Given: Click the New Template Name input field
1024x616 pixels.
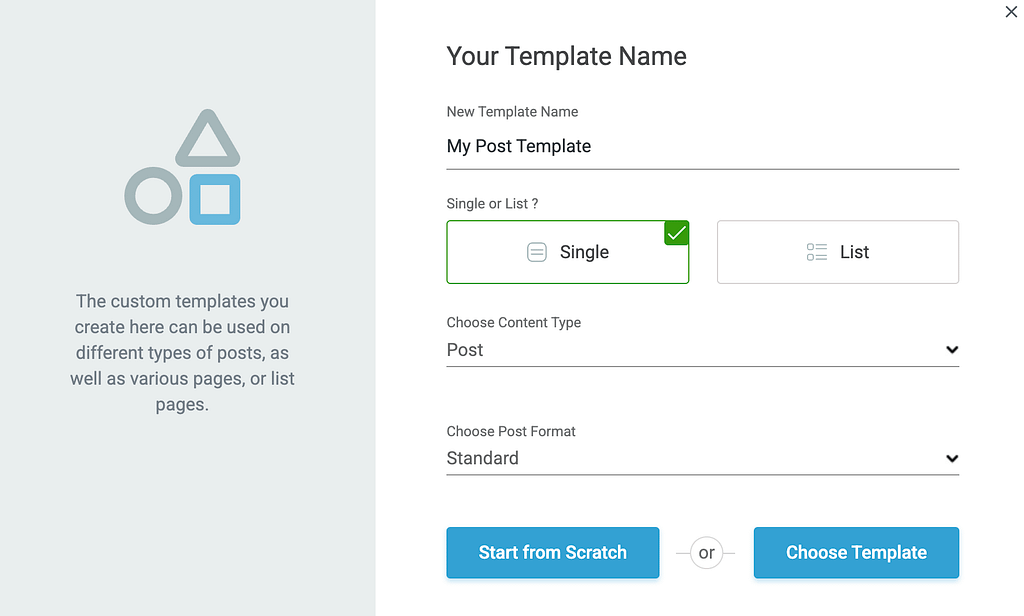Looking at the screenshot, I should 702,146.
